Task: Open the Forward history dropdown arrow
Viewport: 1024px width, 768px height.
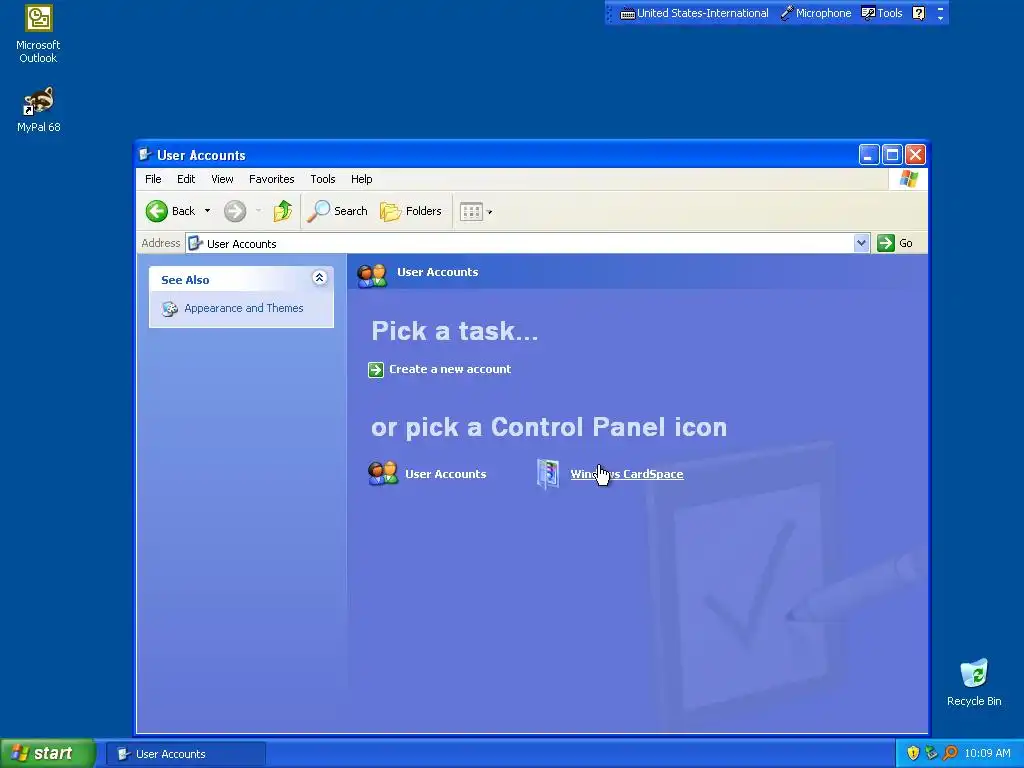Action: click(x=258, y=211)
